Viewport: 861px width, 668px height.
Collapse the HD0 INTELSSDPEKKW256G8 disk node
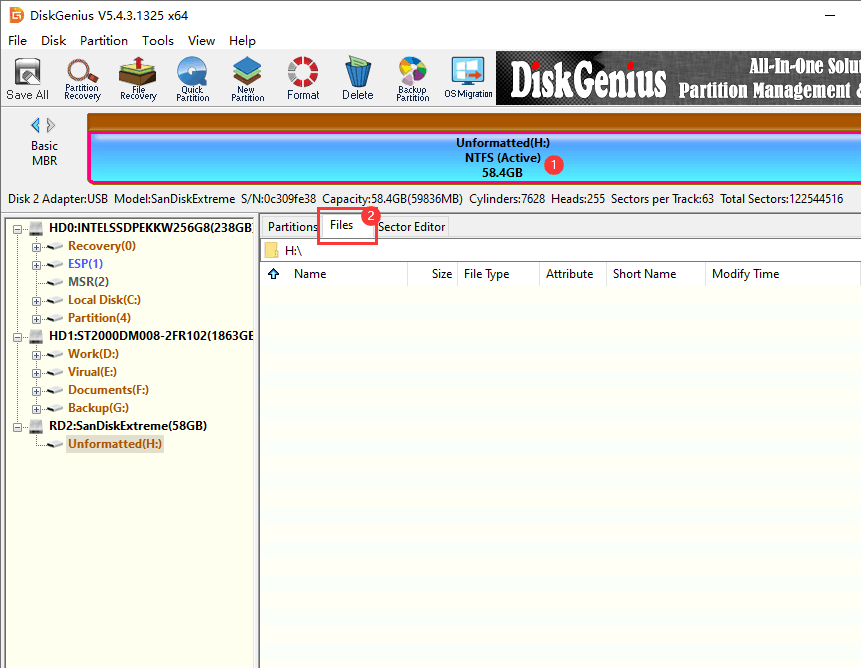tap(19, 228)
